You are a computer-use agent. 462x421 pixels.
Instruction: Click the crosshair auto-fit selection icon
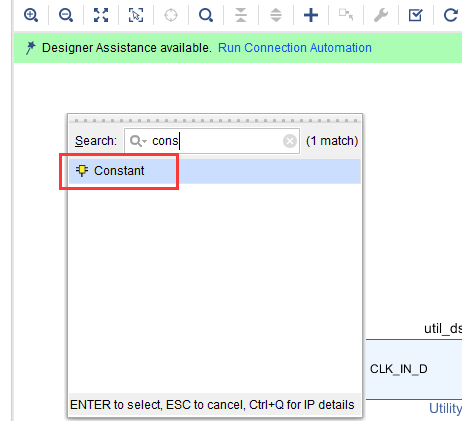171,15
